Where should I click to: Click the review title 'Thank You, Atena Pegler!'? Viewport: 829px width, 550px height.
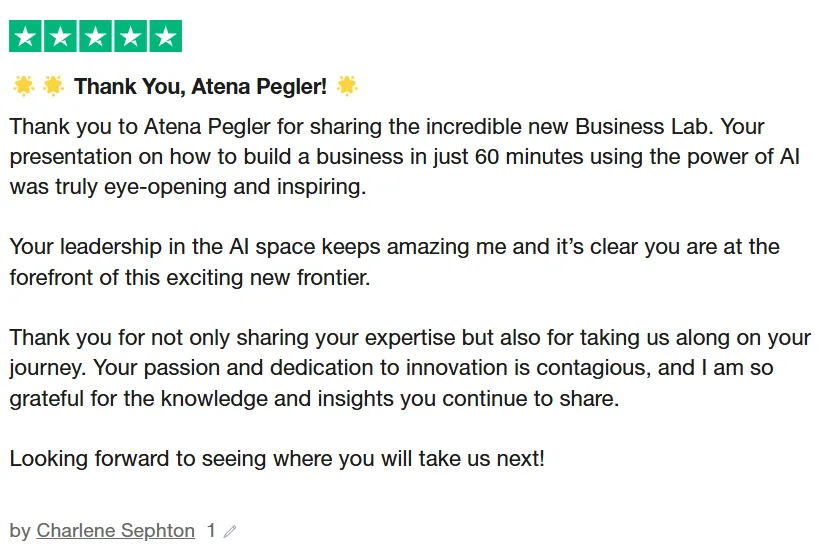point(200,87)
